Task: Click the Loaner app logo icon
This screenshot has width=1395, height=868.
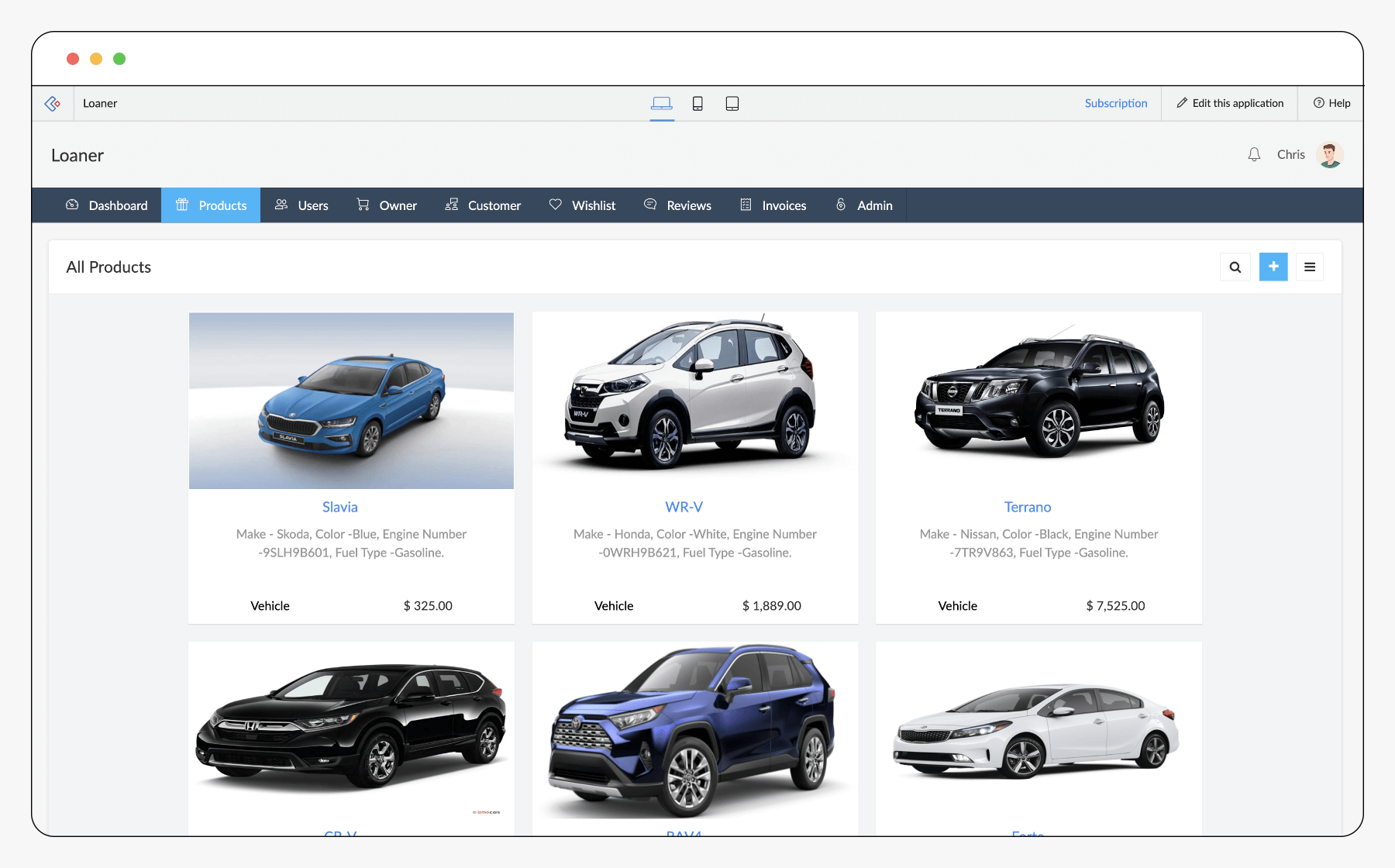Action: point(53,103)
